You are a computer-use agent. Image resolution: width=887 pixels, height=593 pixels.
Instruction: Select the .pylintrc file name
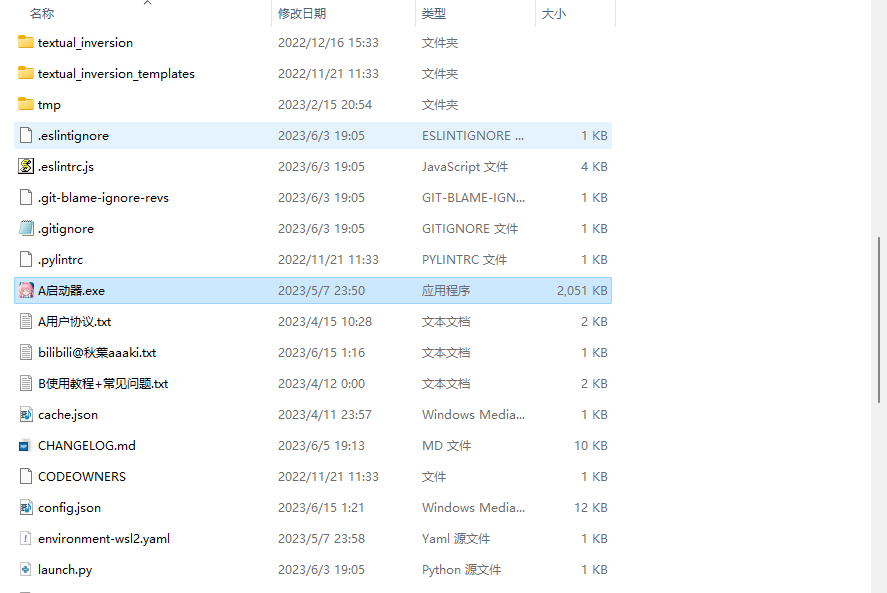coord(61,260)
